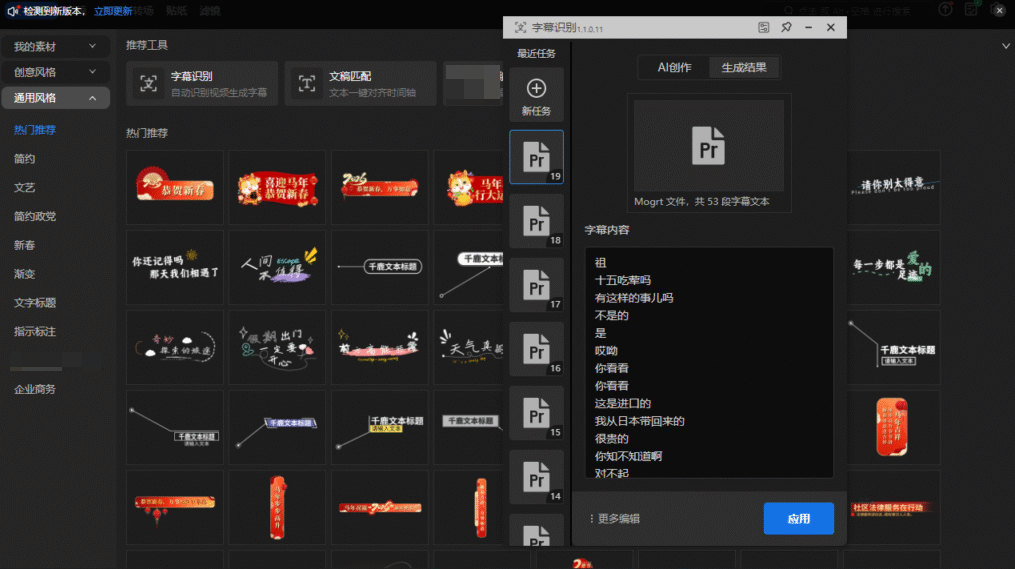Select the 文艺 category
Screen dimensions: 1015x569
click(25, 188)
